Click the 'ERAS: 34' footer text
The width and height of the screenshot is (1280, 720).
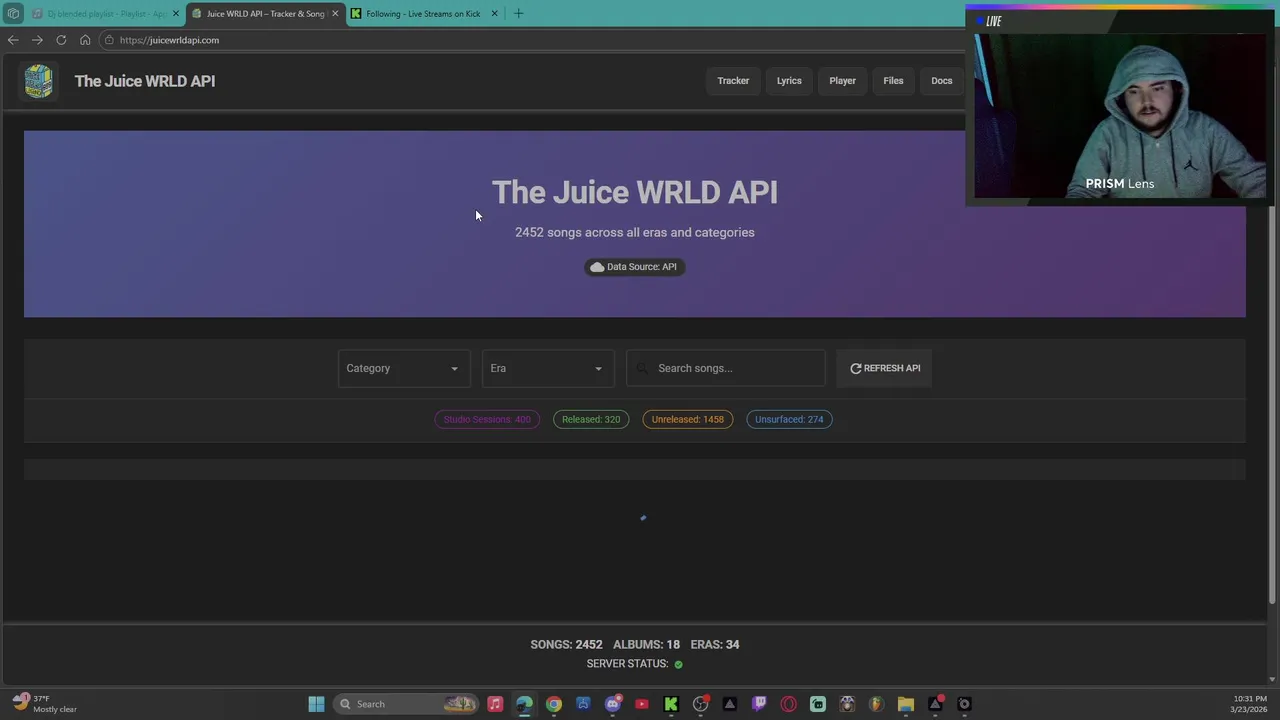pyautogui.click(x=715, y=645)
